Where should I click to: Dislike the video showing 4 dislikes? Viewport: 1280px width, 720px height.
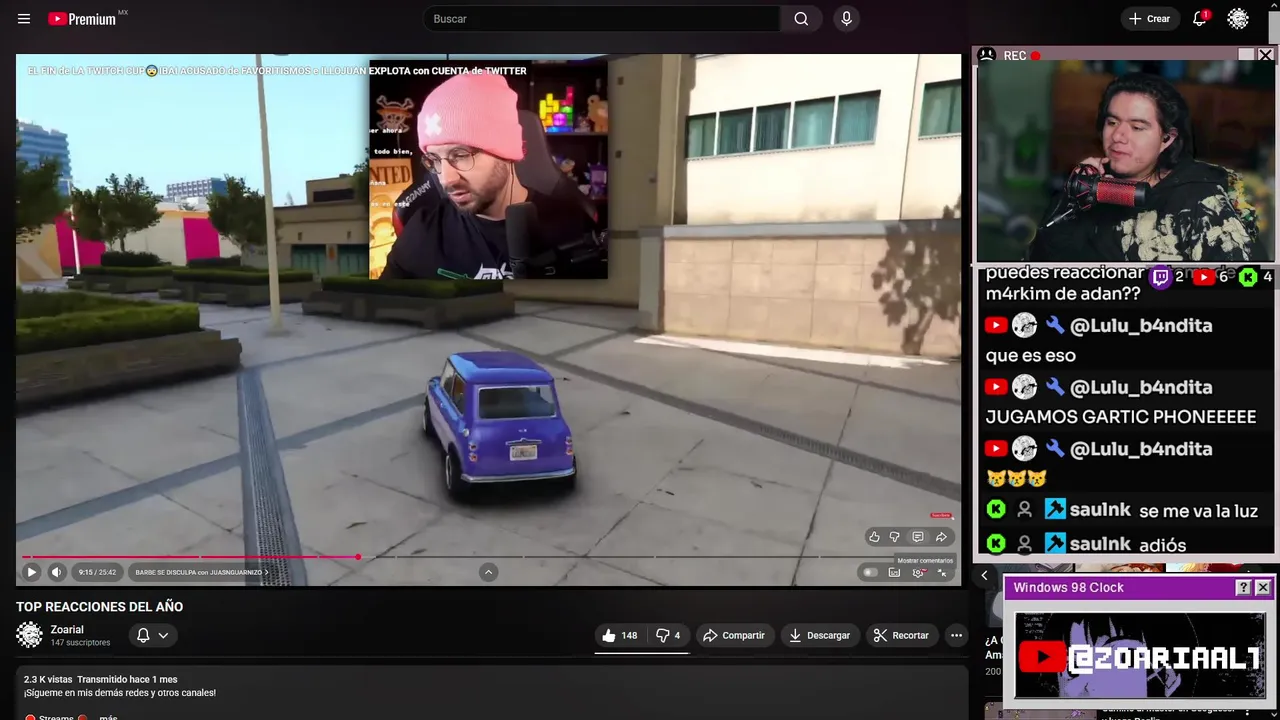point(667,635)
